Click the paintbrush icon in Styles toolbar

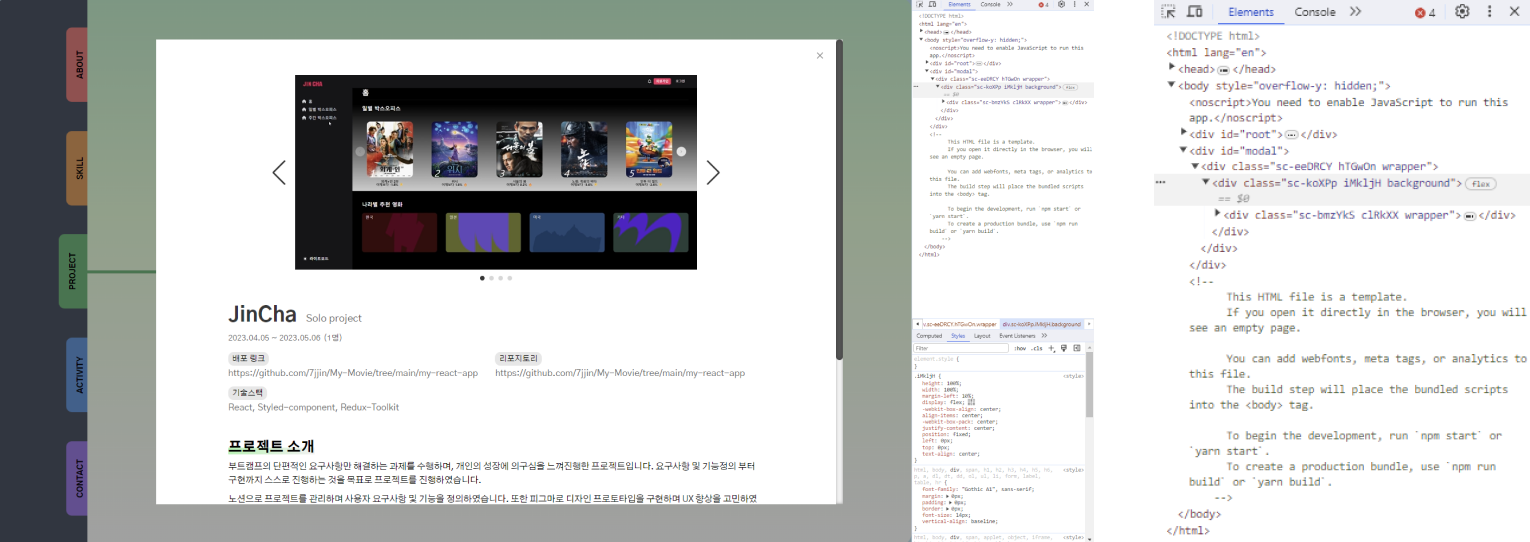1064,348
